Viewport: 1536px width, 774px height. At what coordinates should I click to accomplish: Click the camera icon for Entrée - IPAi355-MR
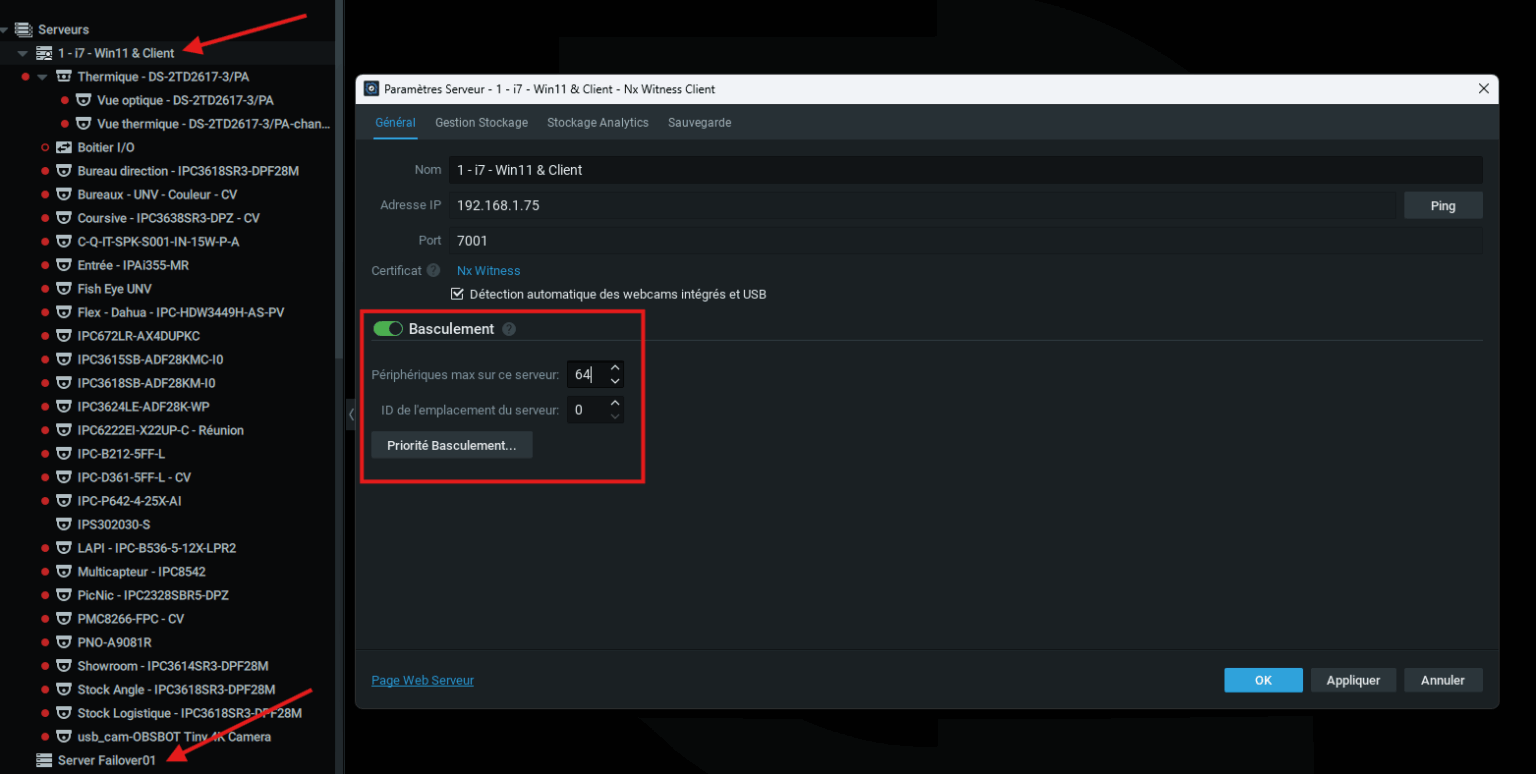point(64,265)
